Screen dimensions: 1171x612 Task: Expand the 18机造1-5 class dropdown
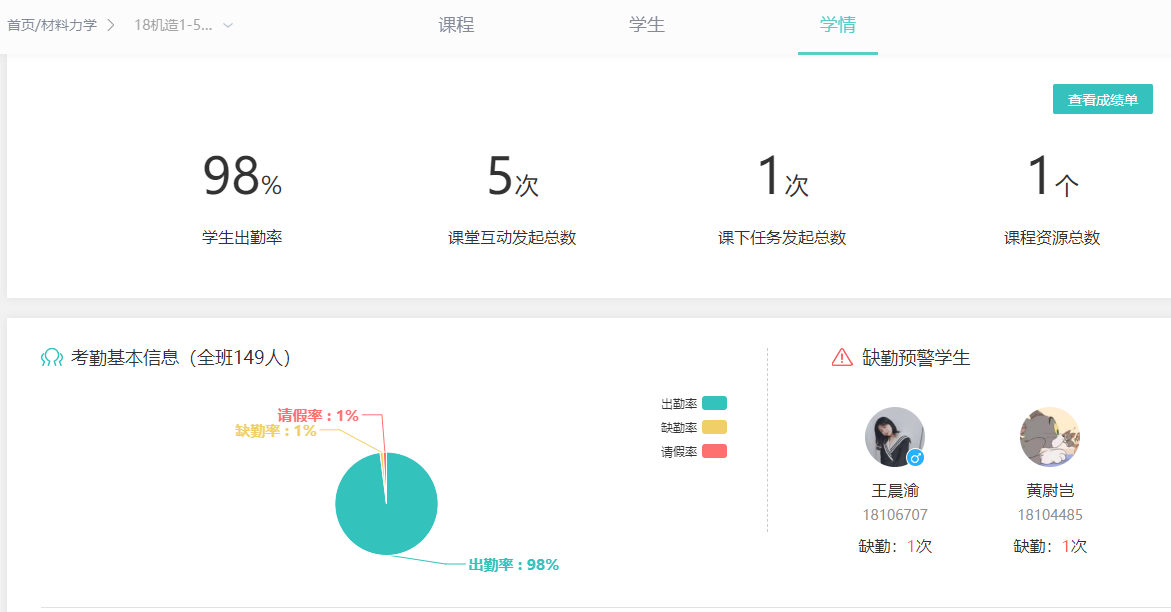click(173, 25)
